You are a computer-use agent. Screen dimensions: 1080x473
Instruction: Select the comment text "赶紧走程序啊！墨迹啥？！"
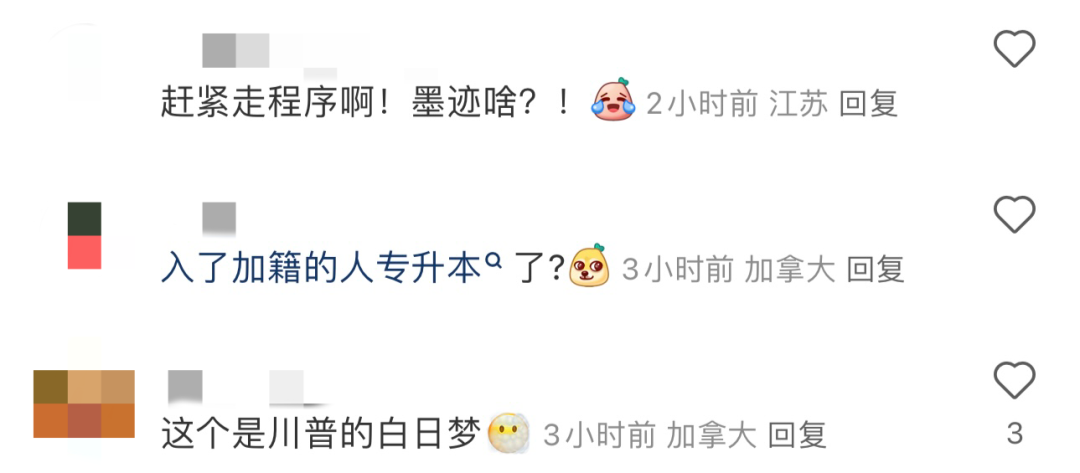(x=366, y=103)
